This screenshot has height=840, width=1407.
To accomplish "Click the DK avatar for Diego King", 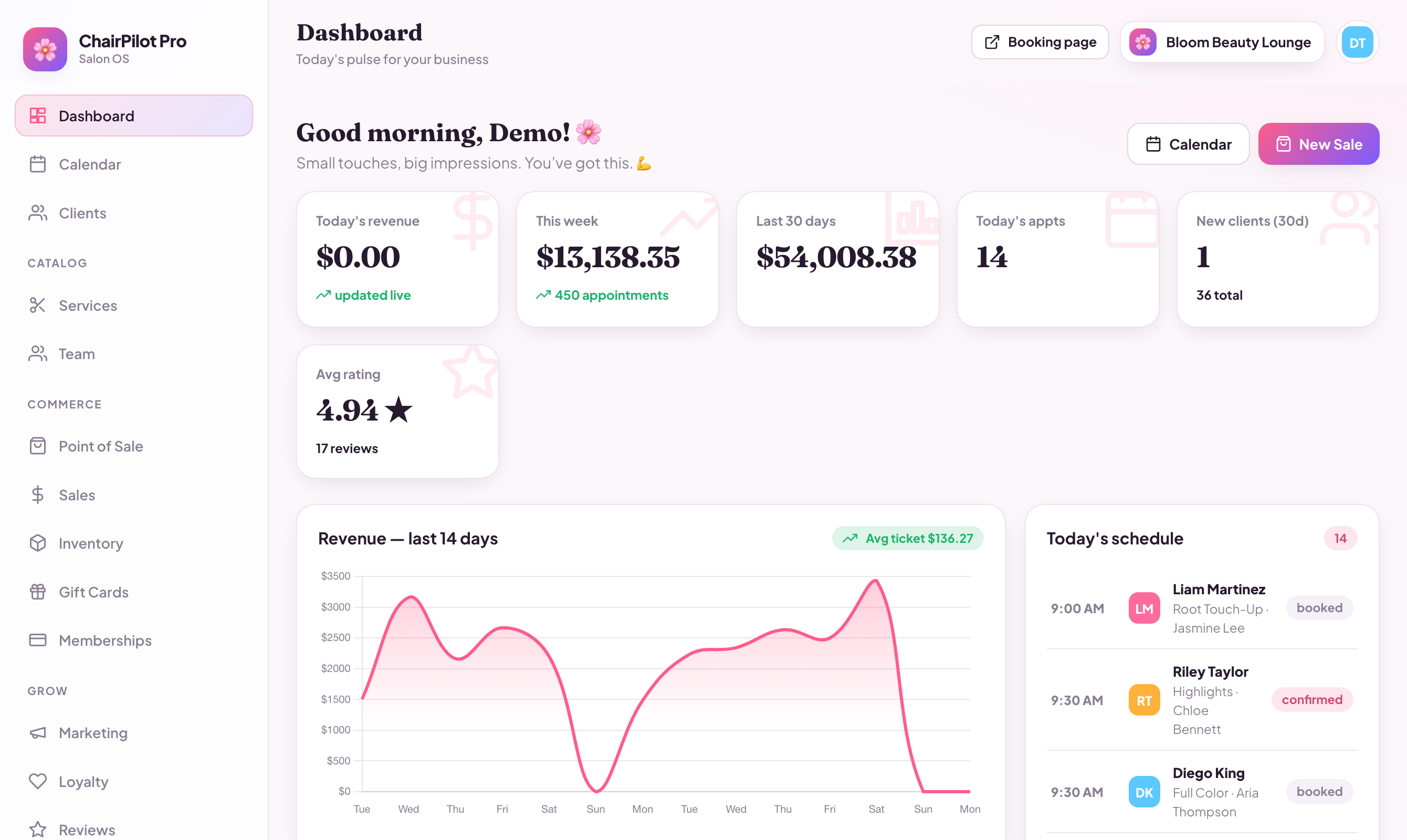I will [1144, 792].
